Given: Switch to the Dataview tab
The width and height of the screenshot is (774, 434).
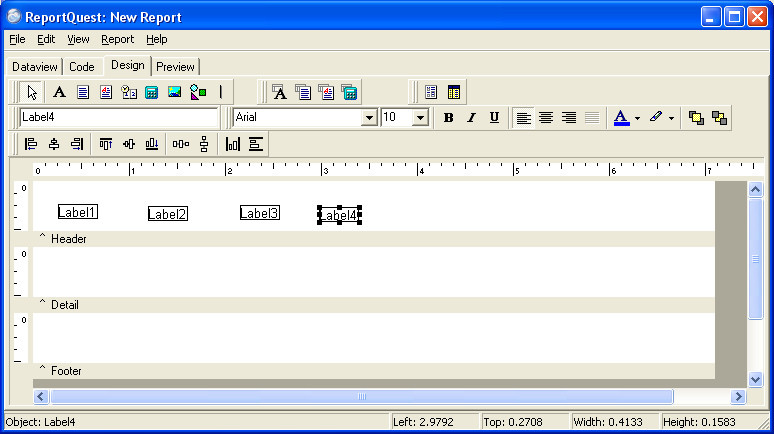Looking at the screenshot, I should tap(35, 67).
